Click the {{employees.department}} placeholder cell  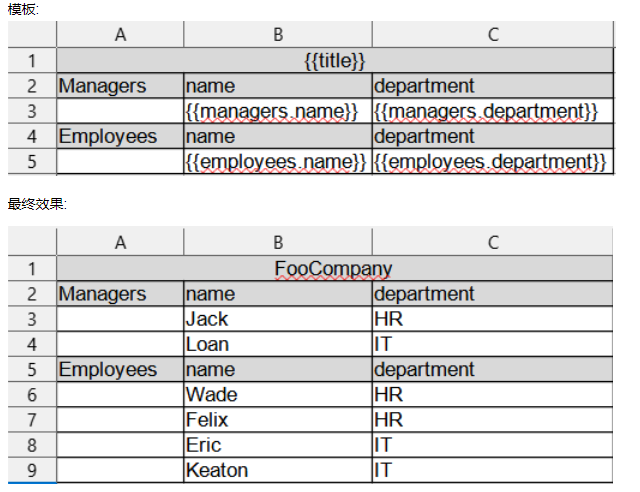(x=491, y=161)
